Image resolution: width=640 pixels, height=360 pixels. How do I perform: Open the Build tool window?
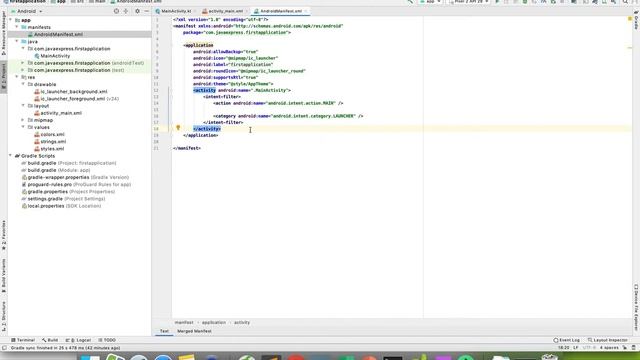pos(50,340)
